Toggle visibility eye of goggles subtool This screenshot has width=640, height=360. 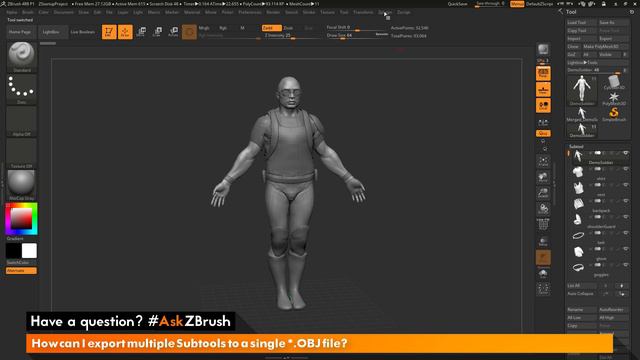tap(626, 265)
